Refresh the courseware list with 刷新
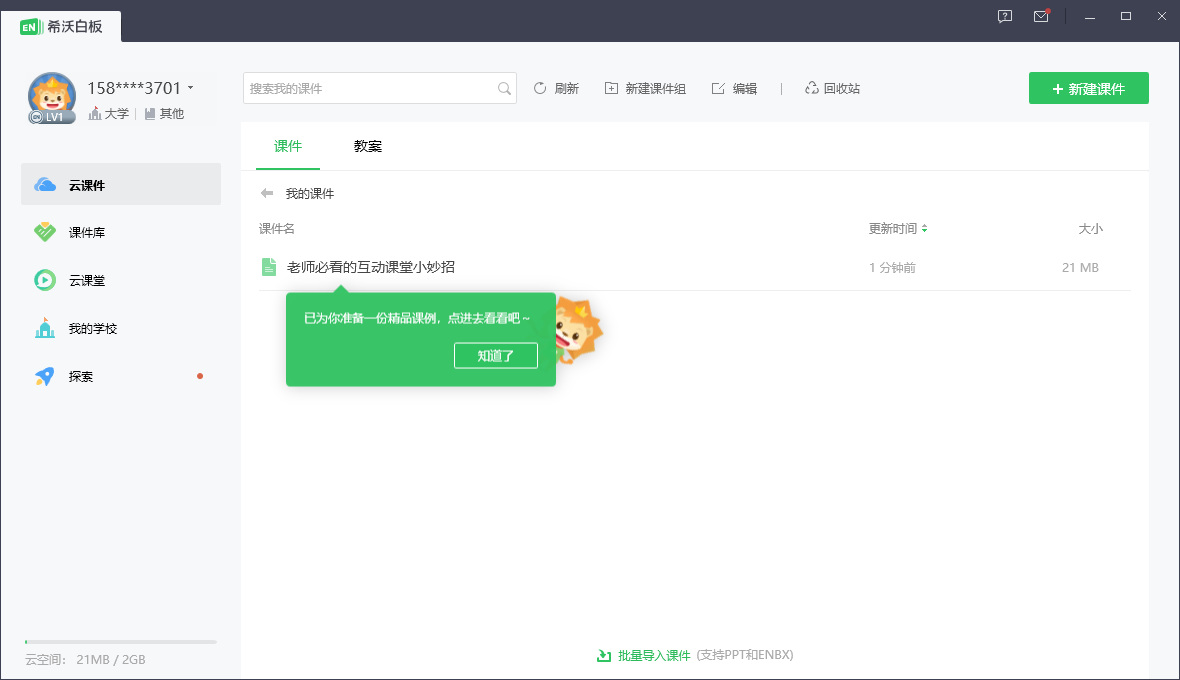Screen dimensions: 1180x680 click(557, 88)
